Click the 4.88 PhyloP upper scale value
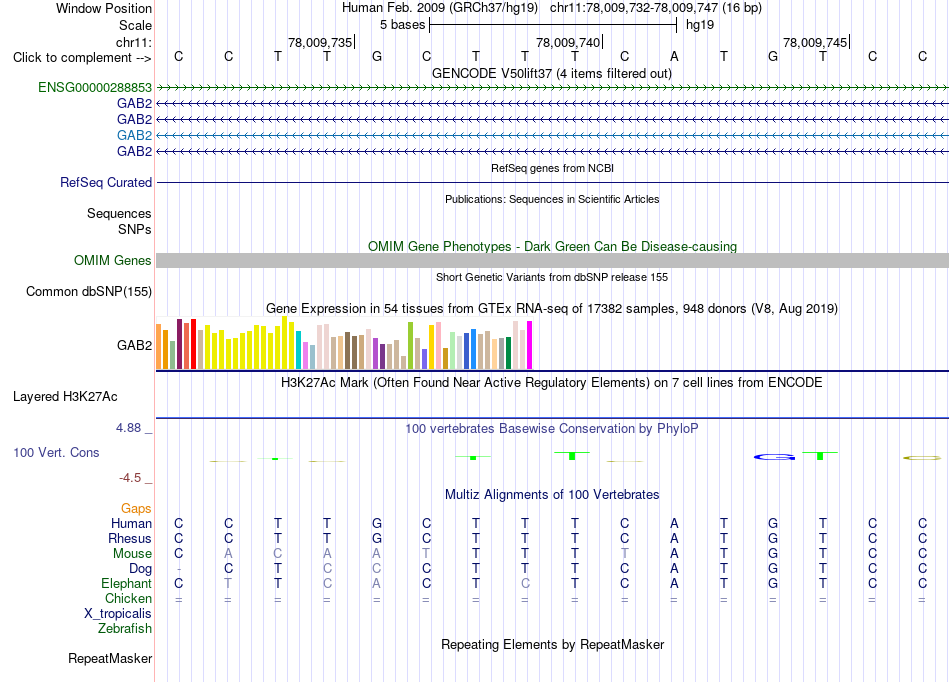 pos(128,428)
